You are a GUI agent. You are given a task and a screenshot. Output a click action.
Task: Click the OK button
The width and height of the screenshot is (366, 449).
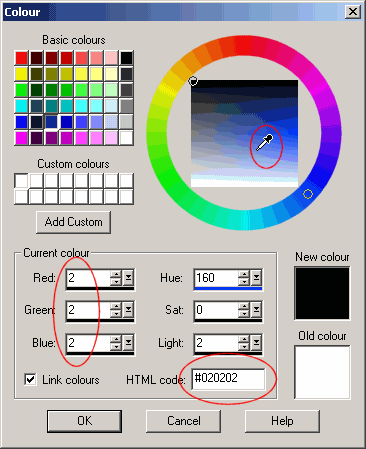click(x=84, y=421)
